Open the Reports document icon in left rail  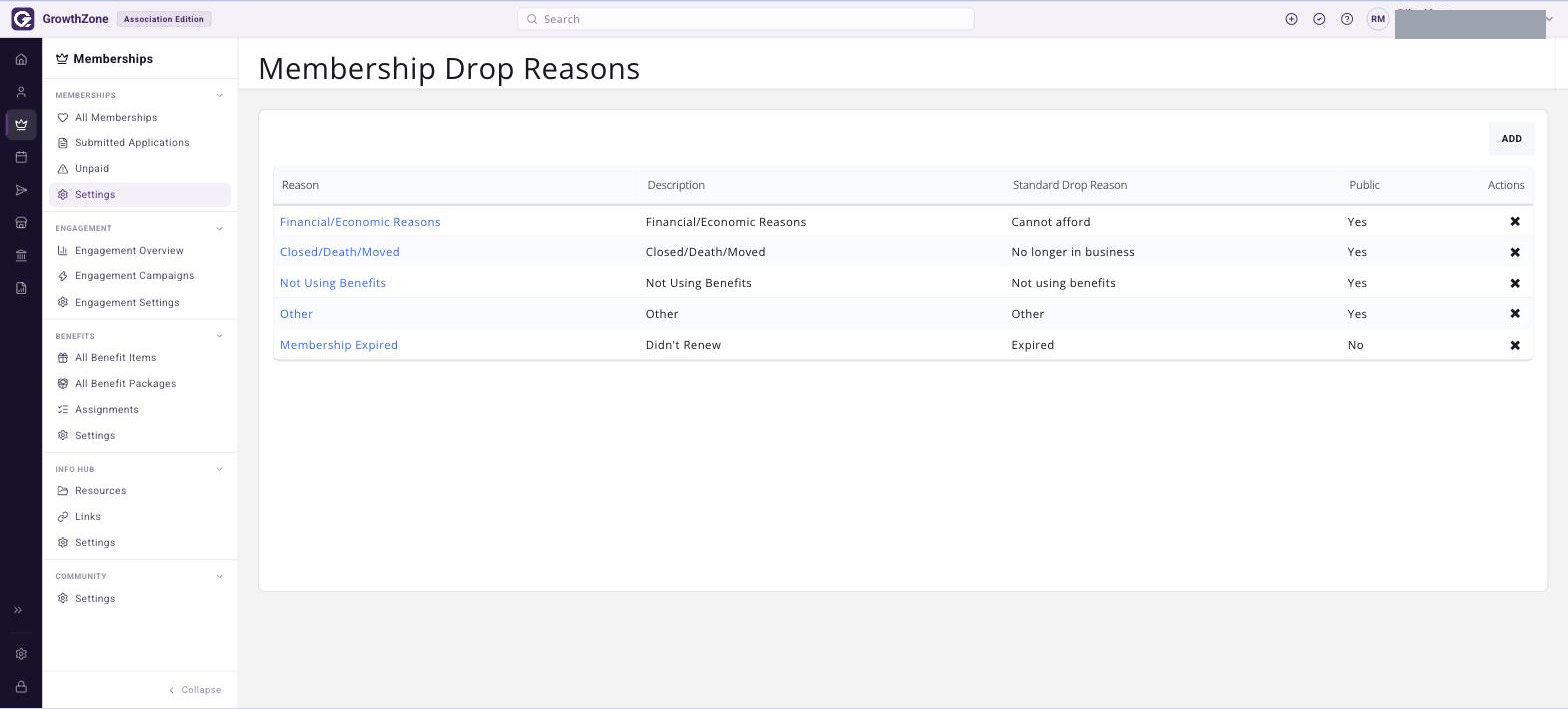click(21, 288)
